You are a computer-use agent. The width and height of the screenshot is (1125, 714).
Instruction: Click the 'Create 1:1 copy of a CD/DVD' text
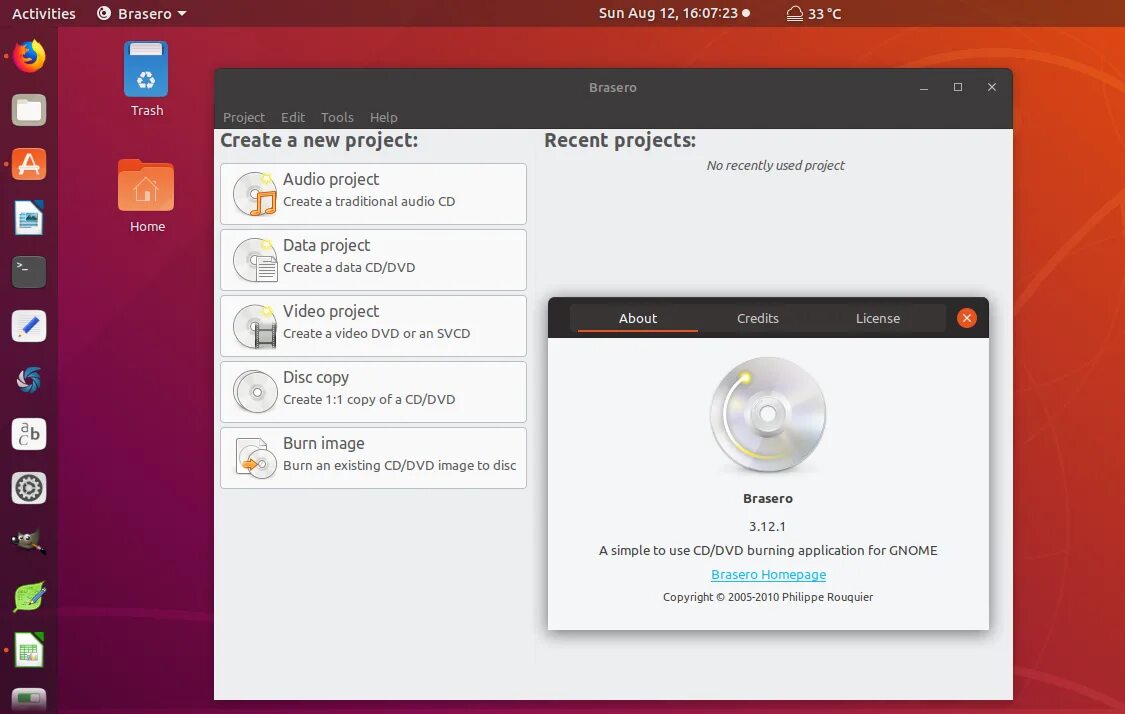(x=369, y=399)
